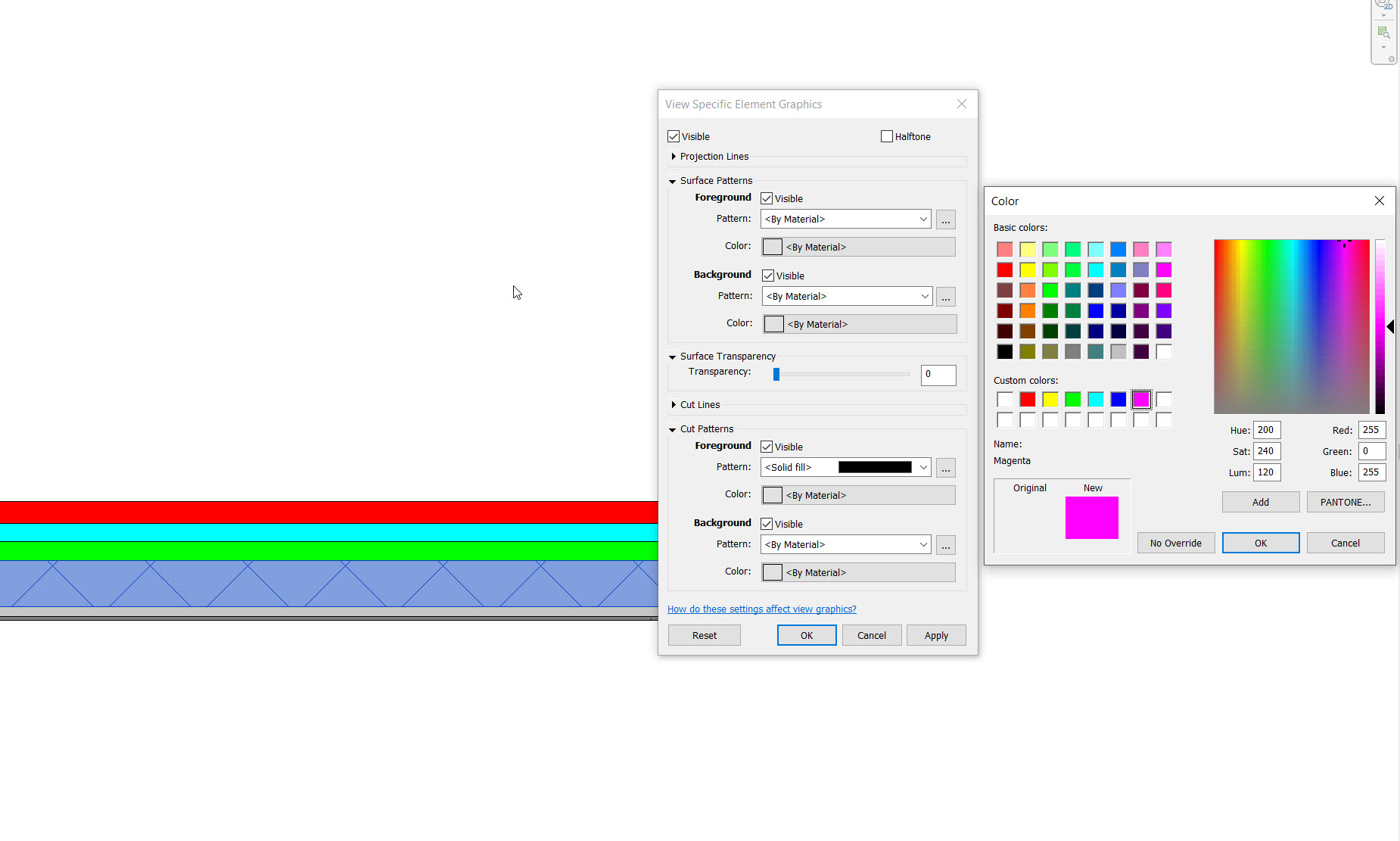
Task: Click the Transparency slider handle
Action: click(776, 374)
